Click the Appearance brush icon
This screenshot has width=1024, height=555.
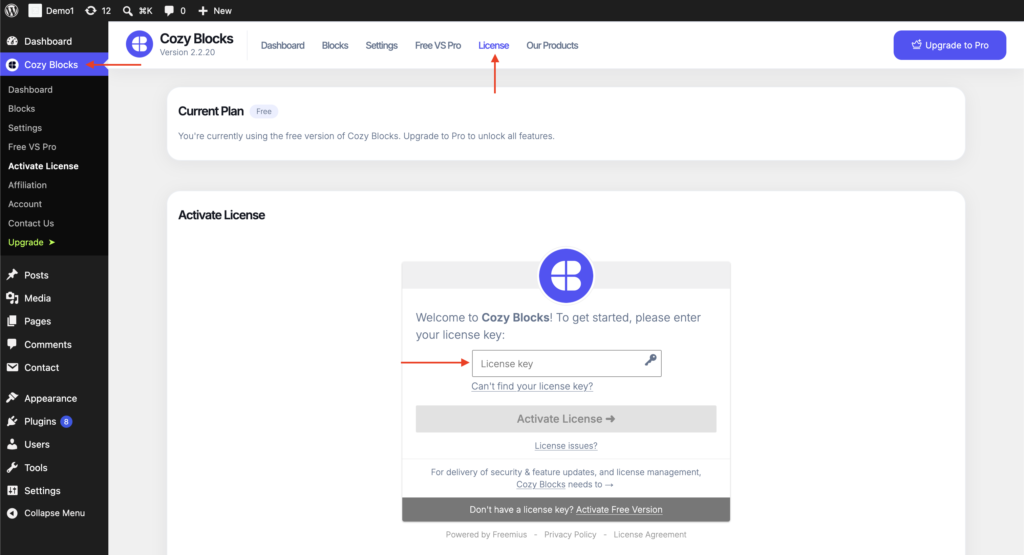[x=12, y=398]
